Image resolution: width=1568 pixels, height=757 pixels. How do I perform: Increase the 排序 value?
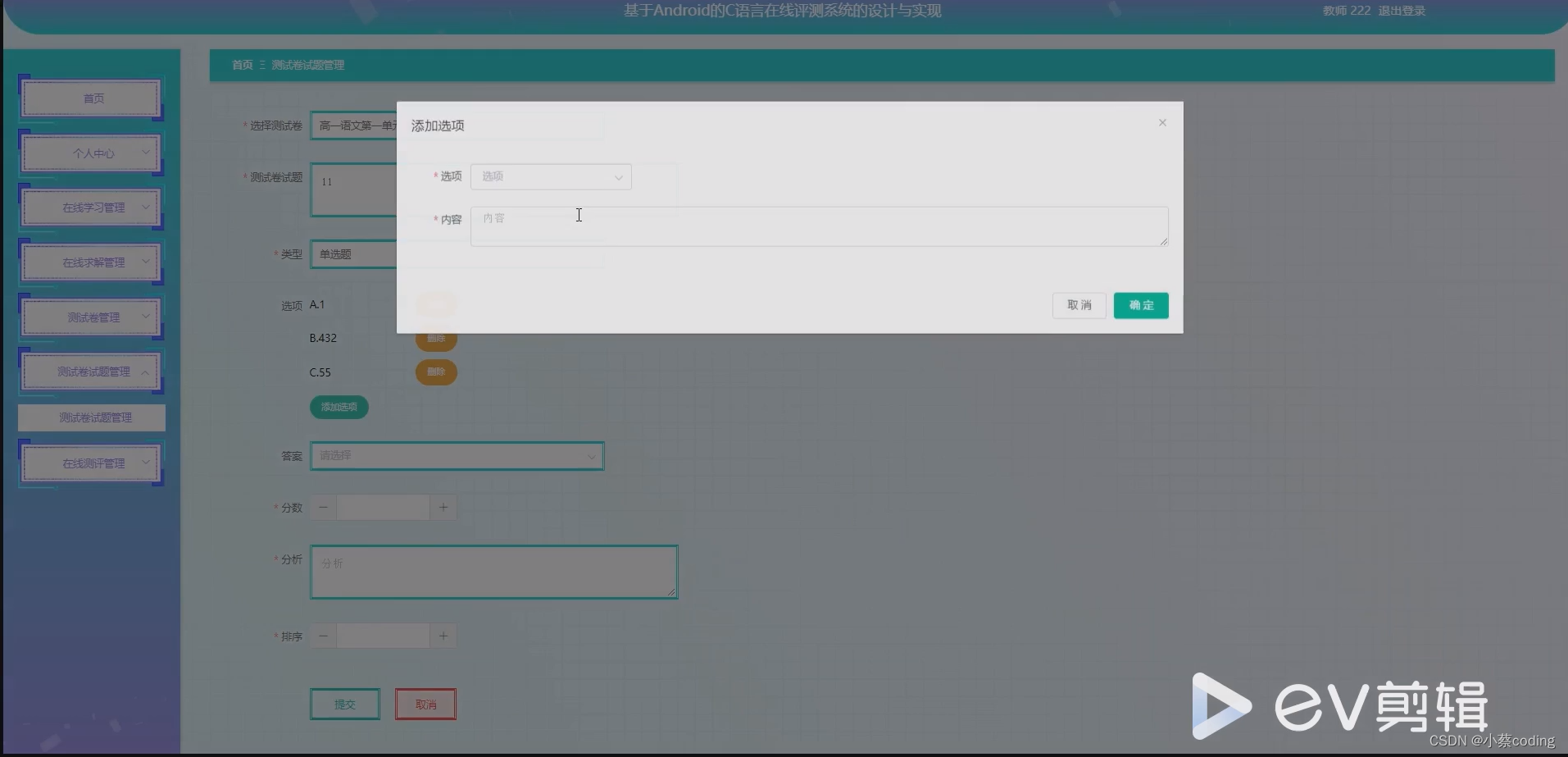(443, 636)
